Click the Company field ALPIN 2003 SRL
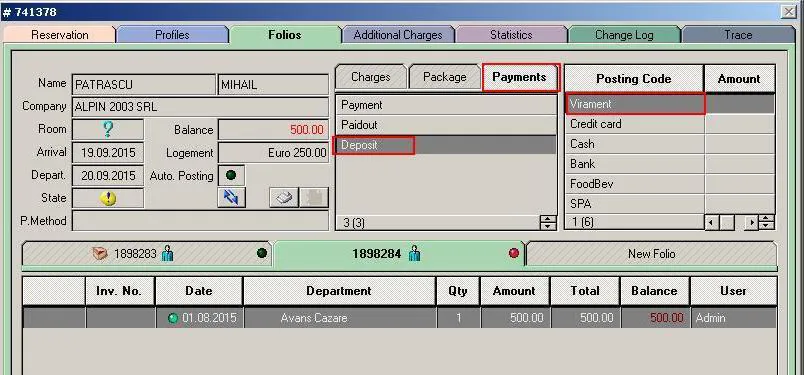 pyautogui.click(x=200, y=107)
